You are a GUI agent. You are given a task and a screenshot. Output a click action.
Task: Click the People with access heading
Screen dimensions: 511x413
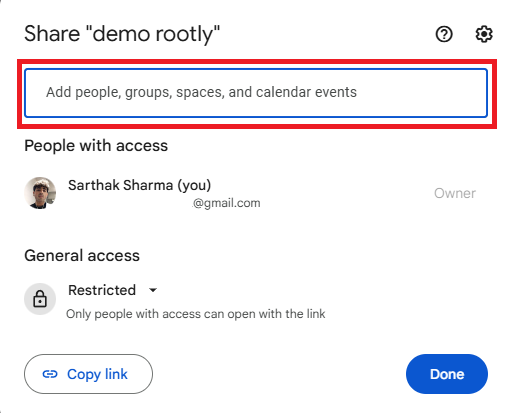coord(96,146)
